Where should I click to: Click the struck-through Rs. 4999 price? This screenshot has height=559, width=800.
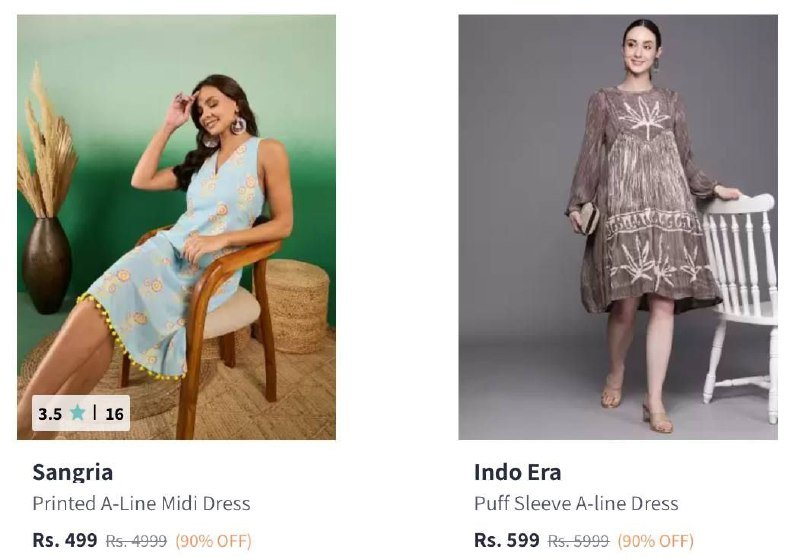pos(136,541)
